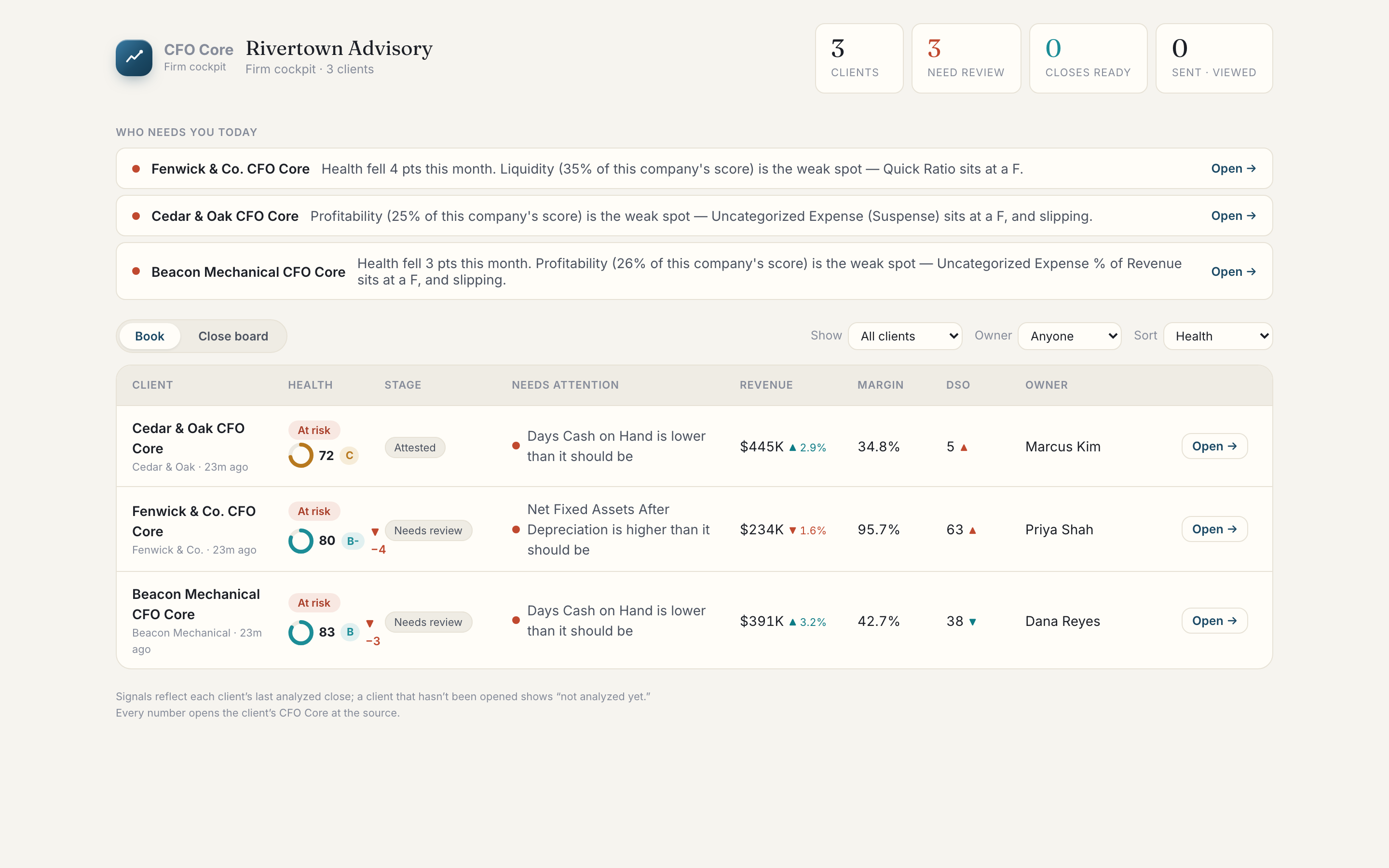This screenshot has width=1389, height=868.
Task: Click owner name Priya Shah
Action: pos(1059,529)
